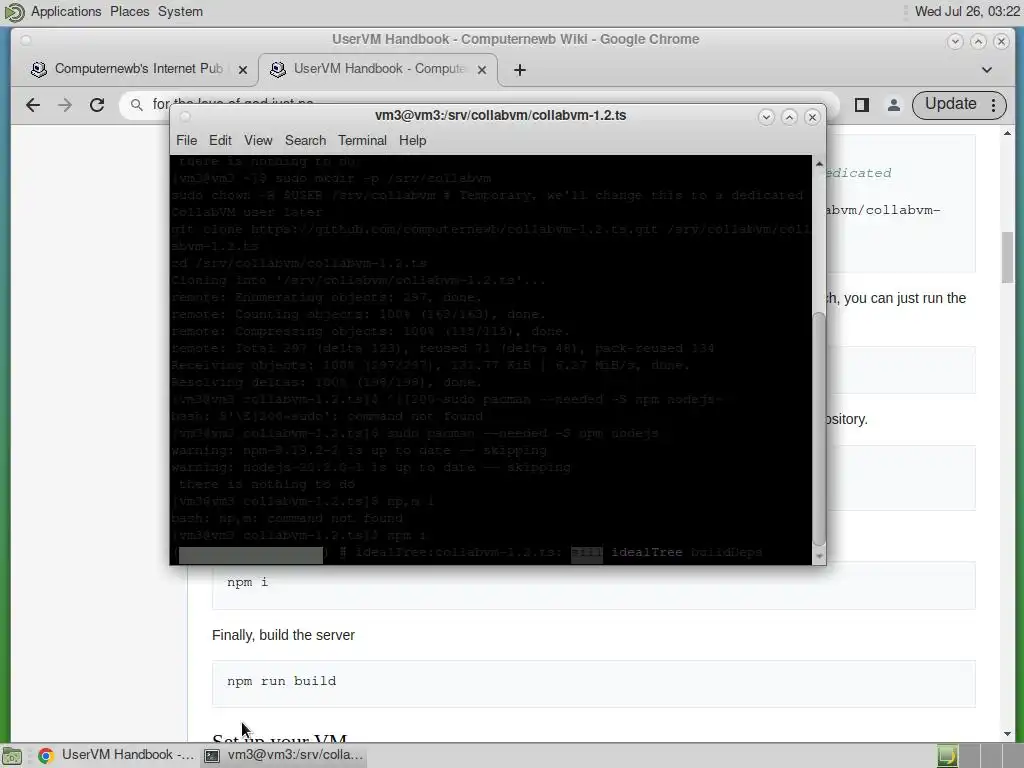Open the terminal's Search menu

pos(305,140)
